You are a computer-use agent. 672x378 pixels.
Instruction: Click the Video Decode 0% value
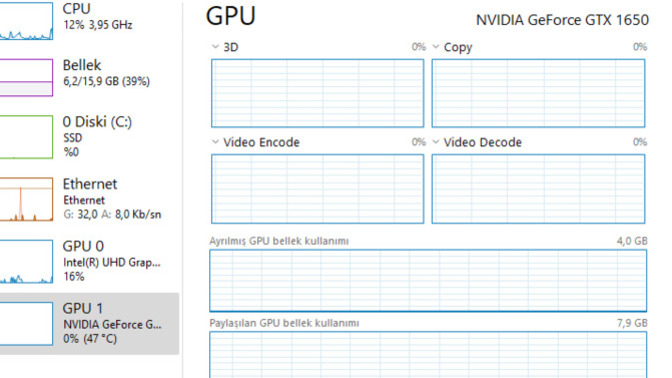pos(640,142)
